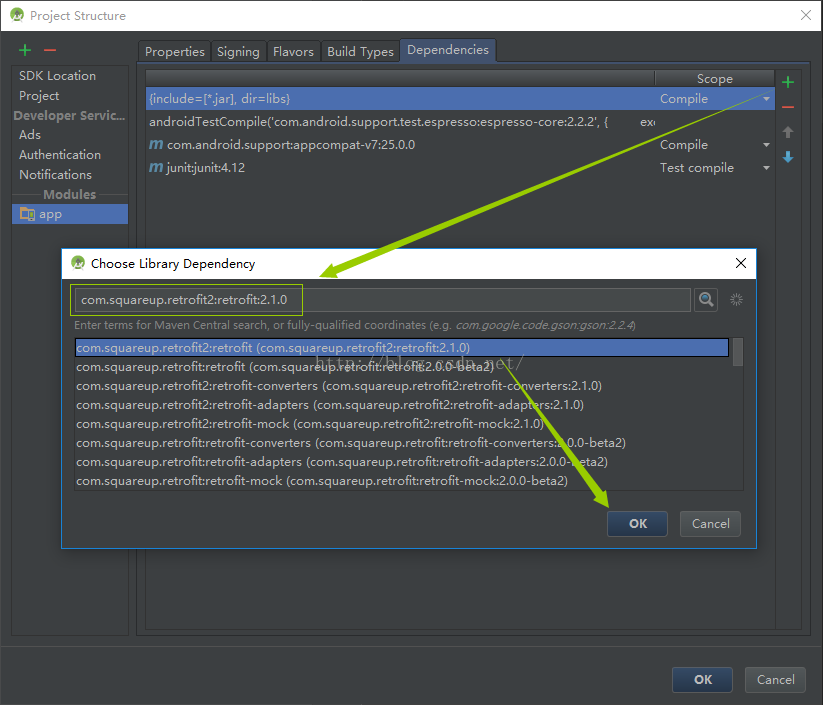Click the red minus remove dependency icon

788,107
